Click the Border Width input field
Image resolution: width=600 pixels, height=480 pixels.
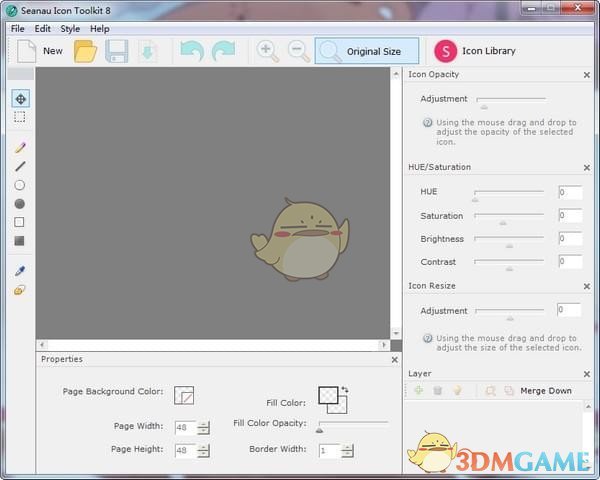coord(329,451)
